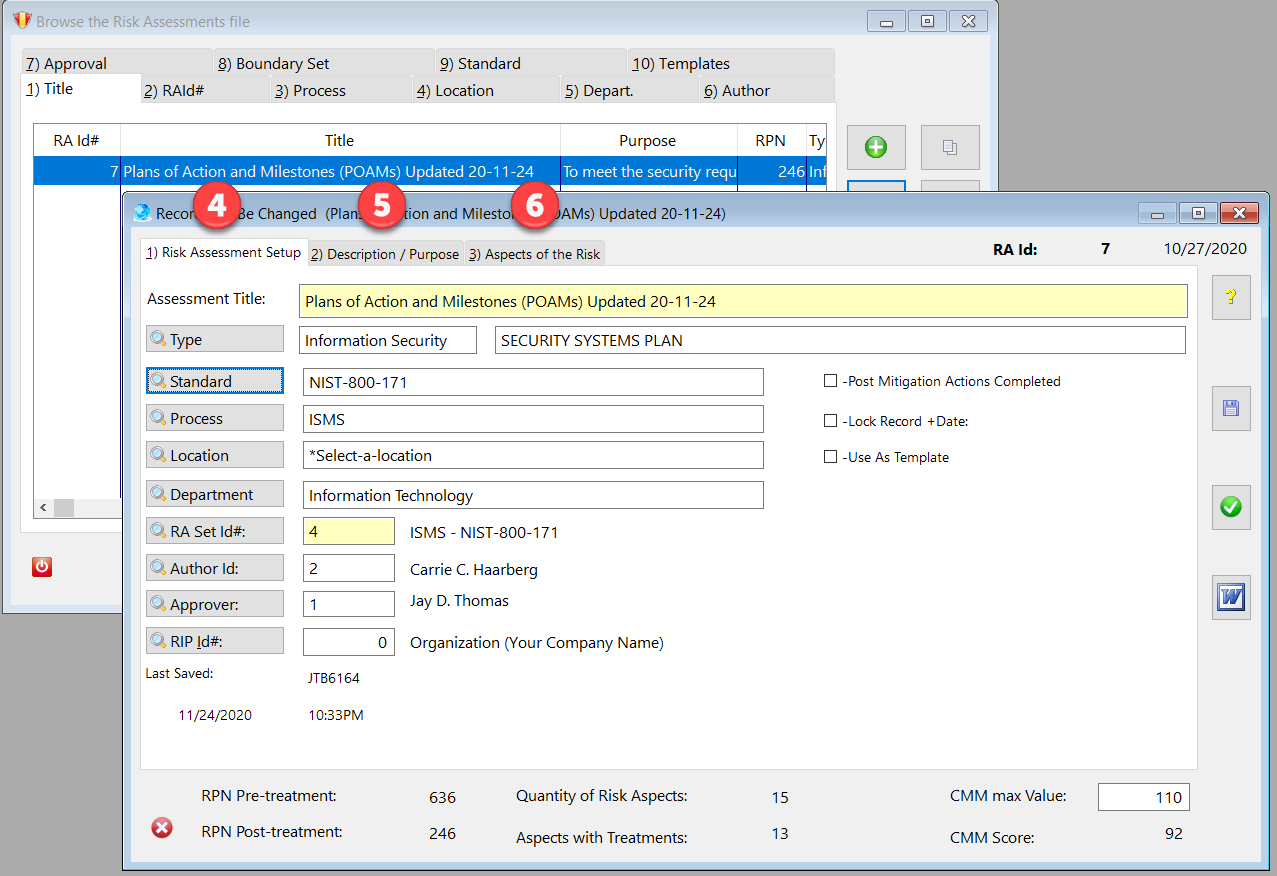Viewport: 1277px width, 876px height.
Task: Switch to Description / Purpose tab
Action: [x=385, y=254]
